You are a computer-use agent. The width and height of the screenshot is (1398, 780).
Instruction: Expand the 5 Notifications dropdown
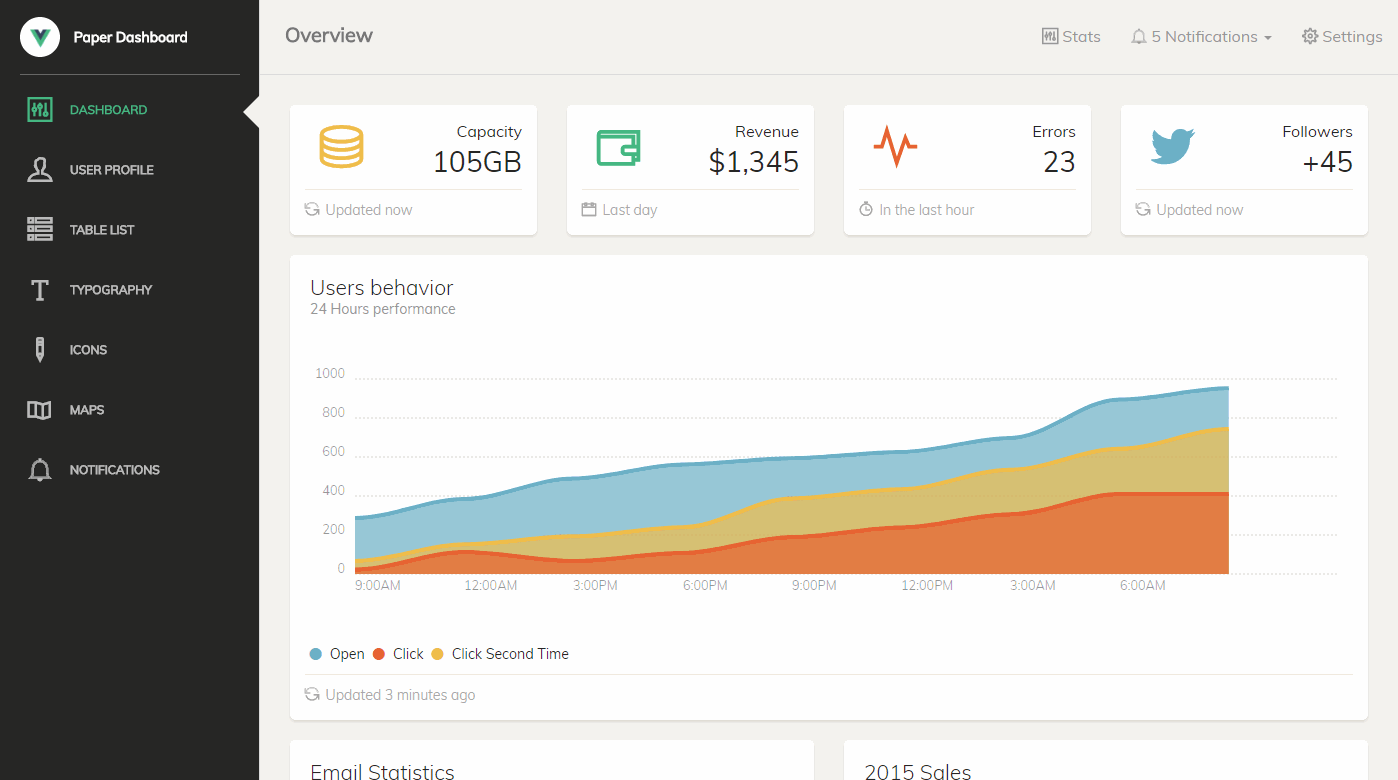1201,37
